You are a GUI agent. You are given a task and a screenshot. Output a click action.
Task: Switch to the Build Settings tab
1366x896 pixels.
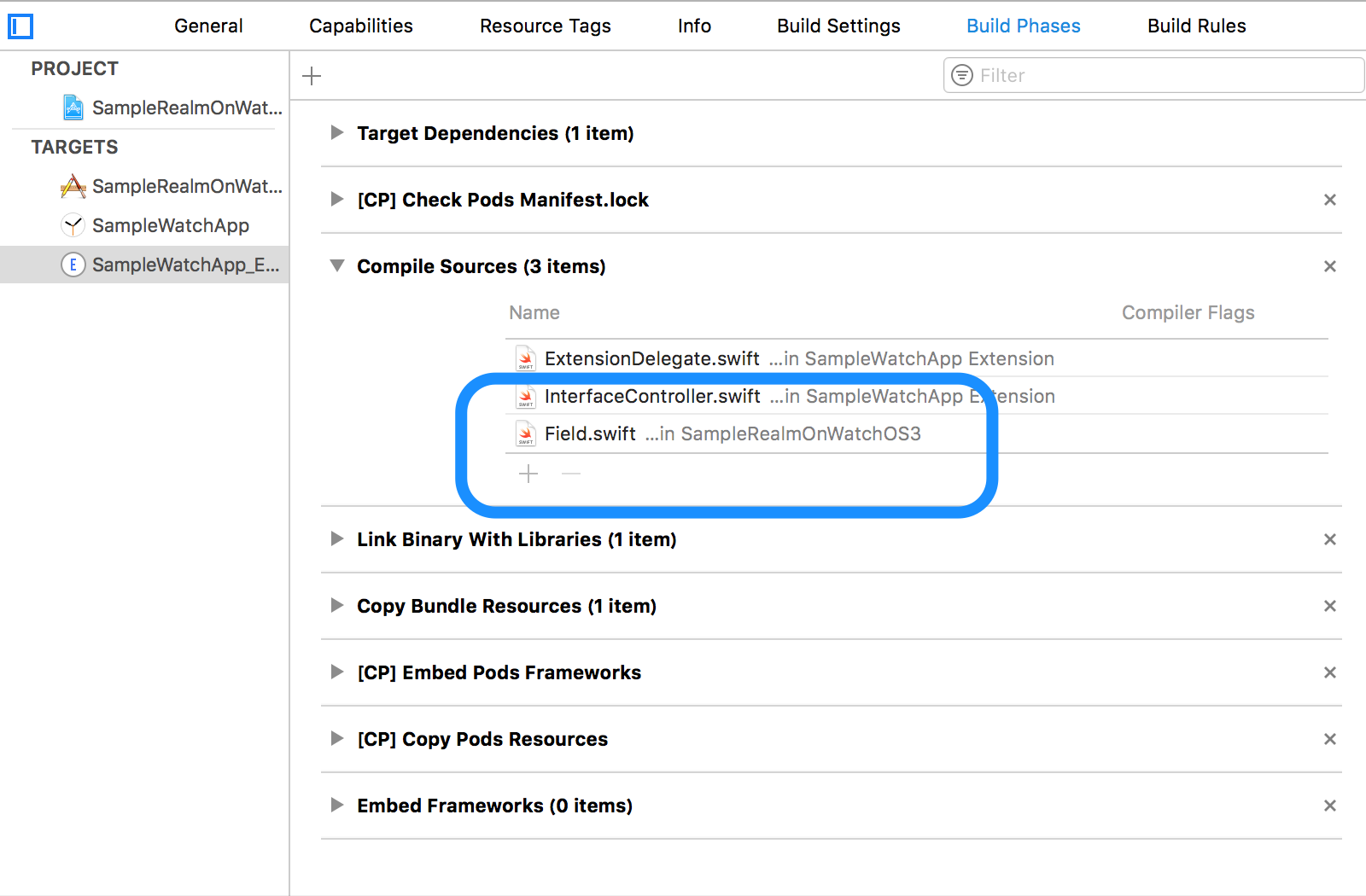coord(838,26)
